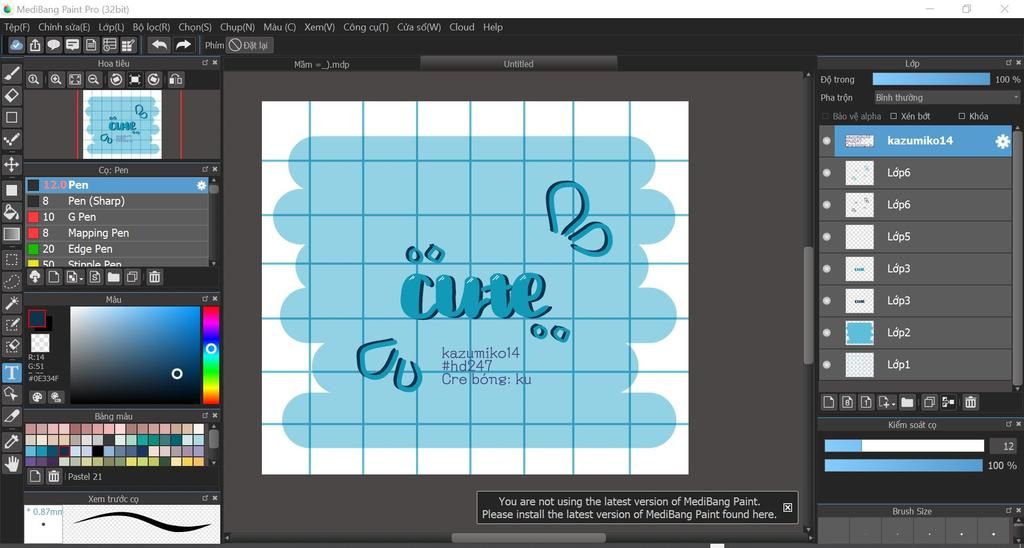
Task: Select the Magic Wand tool
Action: coord(12,302)
